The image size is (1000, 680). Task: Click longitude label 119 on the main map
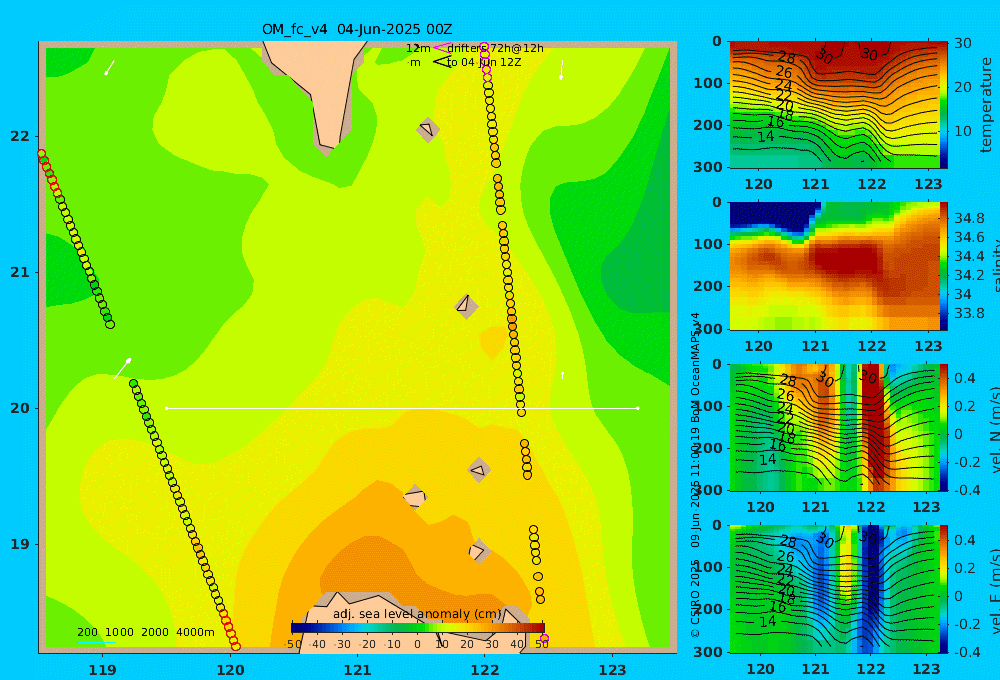pos(103,670)
